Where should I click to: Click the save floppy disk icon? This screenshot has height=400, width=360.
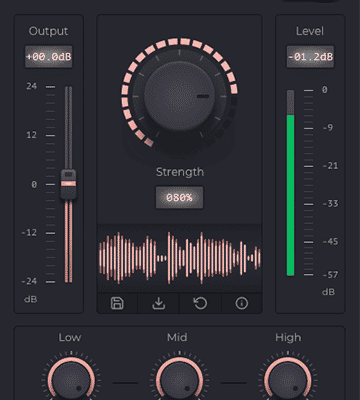[x=117, y=303]
